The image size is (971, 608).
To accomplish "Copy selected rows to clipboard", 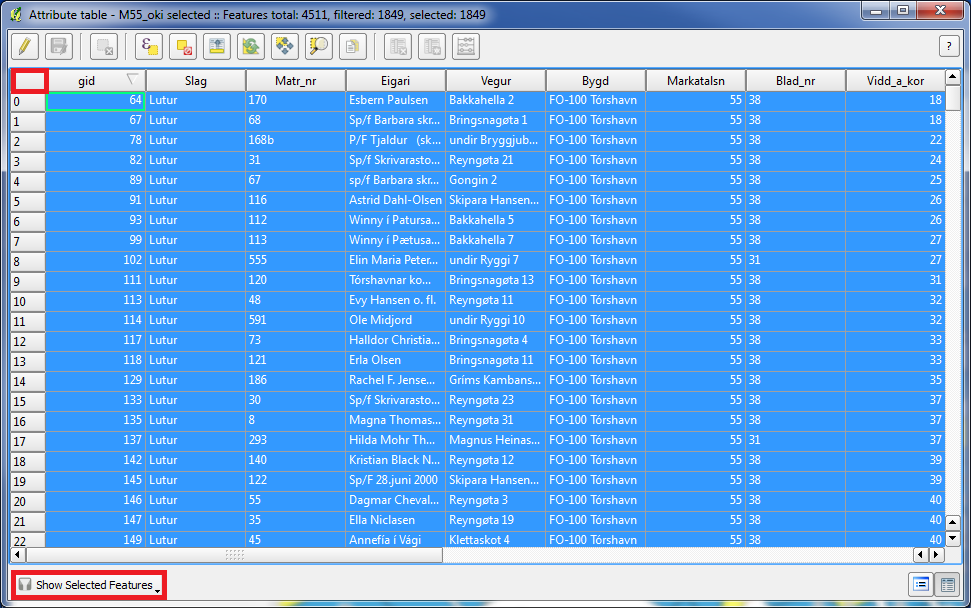I will pyautogui.click(x=353, y=46).
